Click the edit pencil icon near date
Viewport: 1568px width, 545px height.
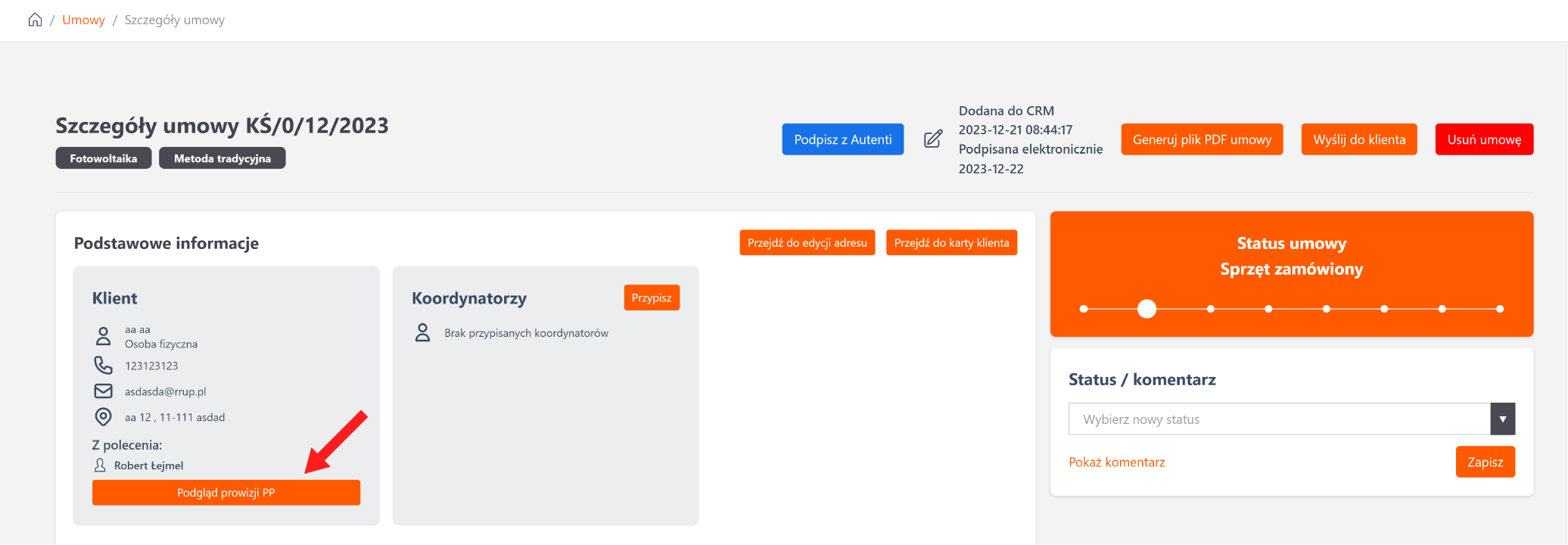coord(933,139)
